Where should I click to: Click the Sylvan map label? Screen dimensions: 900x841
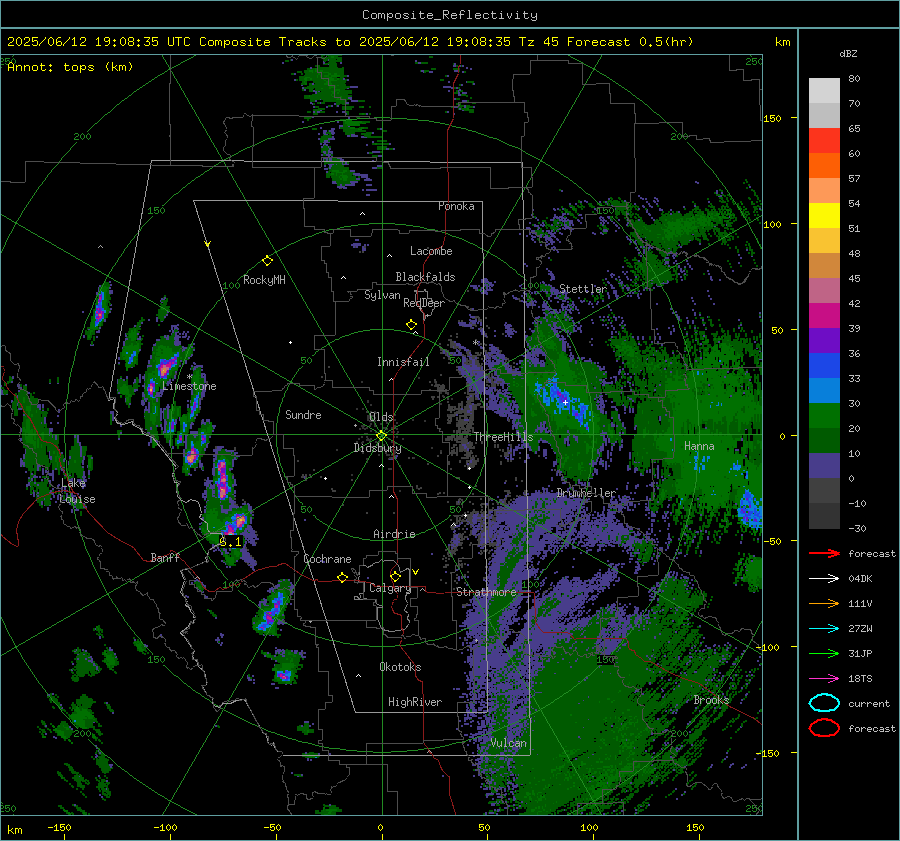click(x=382, y=295)
